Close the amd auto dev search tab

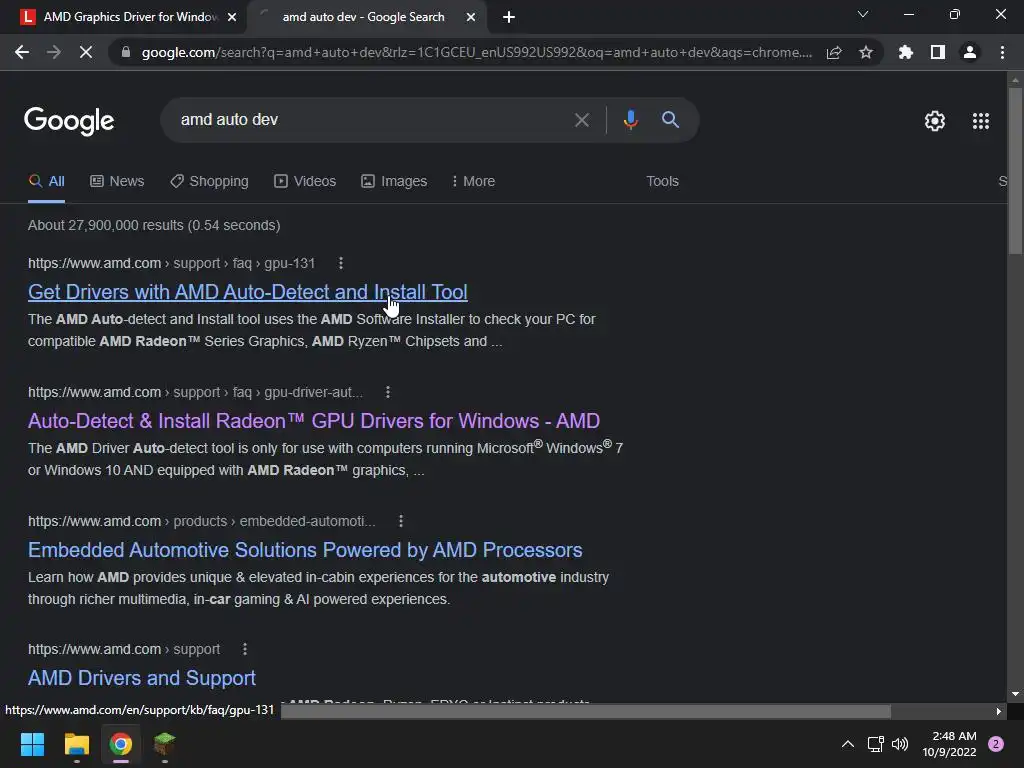click(x=471, y=17)
